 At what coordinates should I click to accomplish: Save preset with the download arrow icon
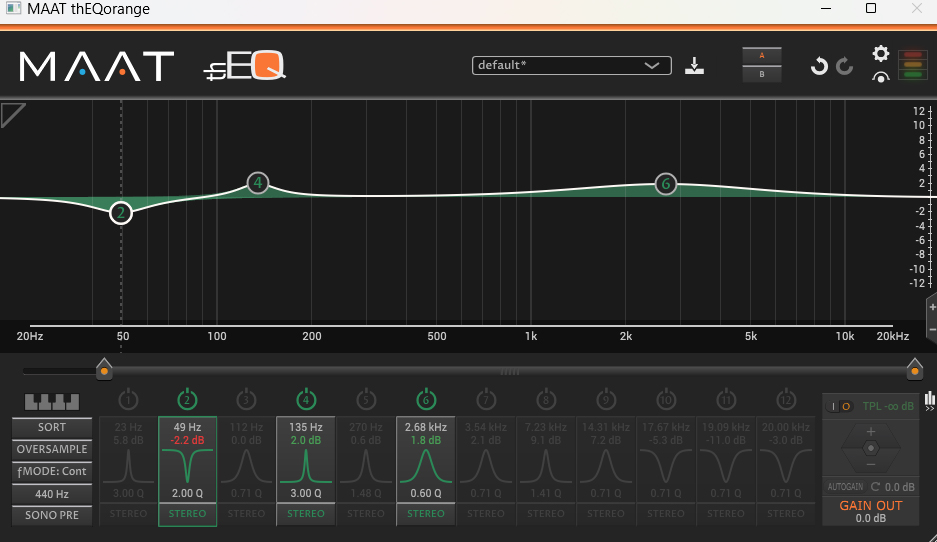point(694,65)
